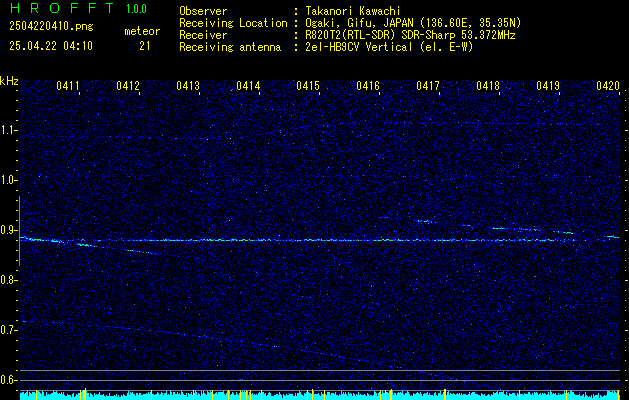Select antenna text 2el-HB9CV Vertical
Image resolution: width=629 pixels, height=400 pixels.
pyautogui.click(x=359, y=47)
